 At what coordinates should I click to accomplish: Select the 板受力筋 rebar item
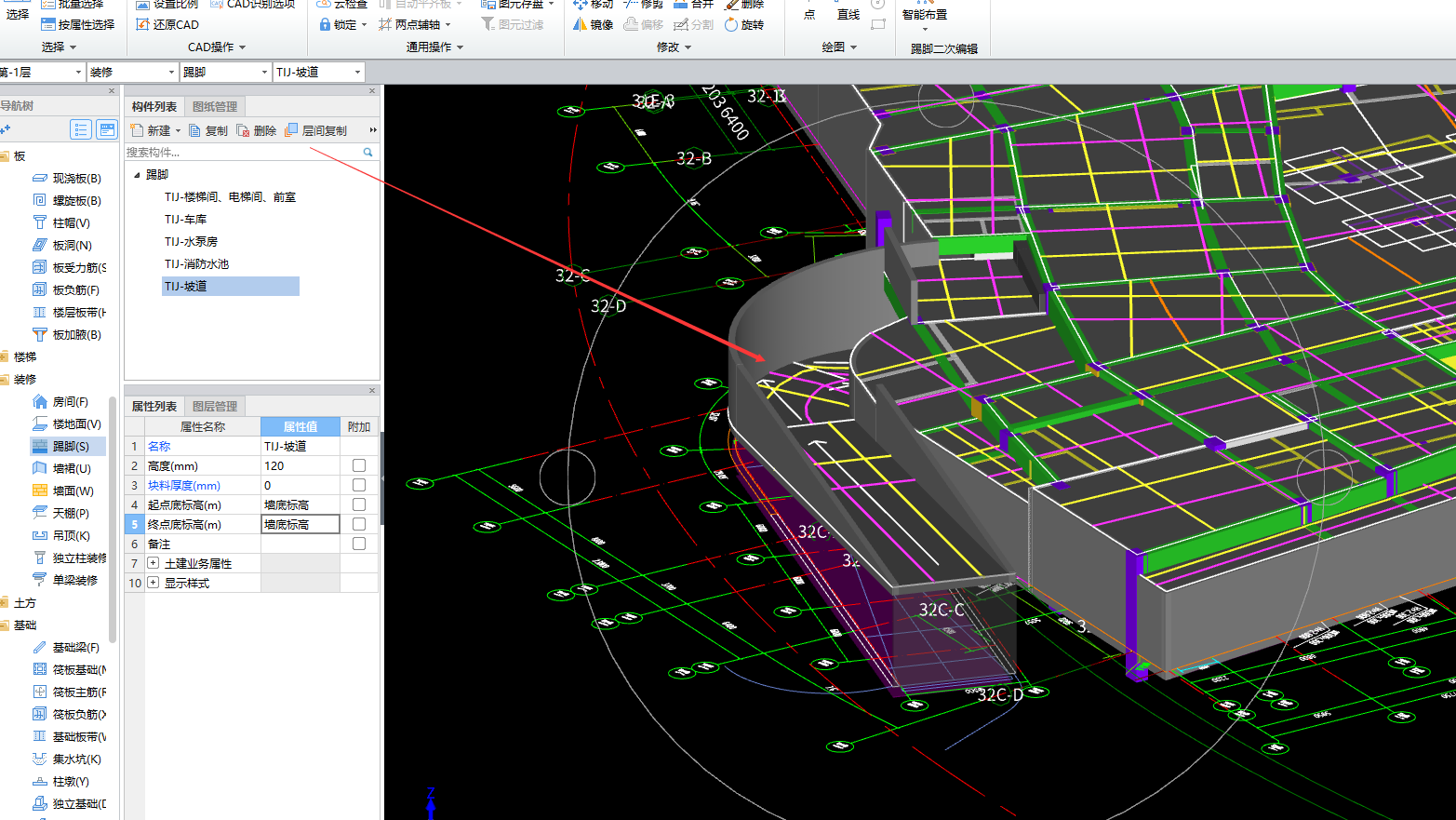(70, 267)
